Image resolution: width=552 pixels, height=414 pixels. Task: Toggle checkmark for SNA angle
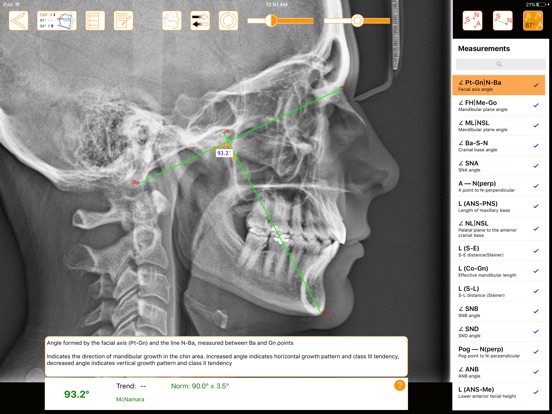(536, 165)
